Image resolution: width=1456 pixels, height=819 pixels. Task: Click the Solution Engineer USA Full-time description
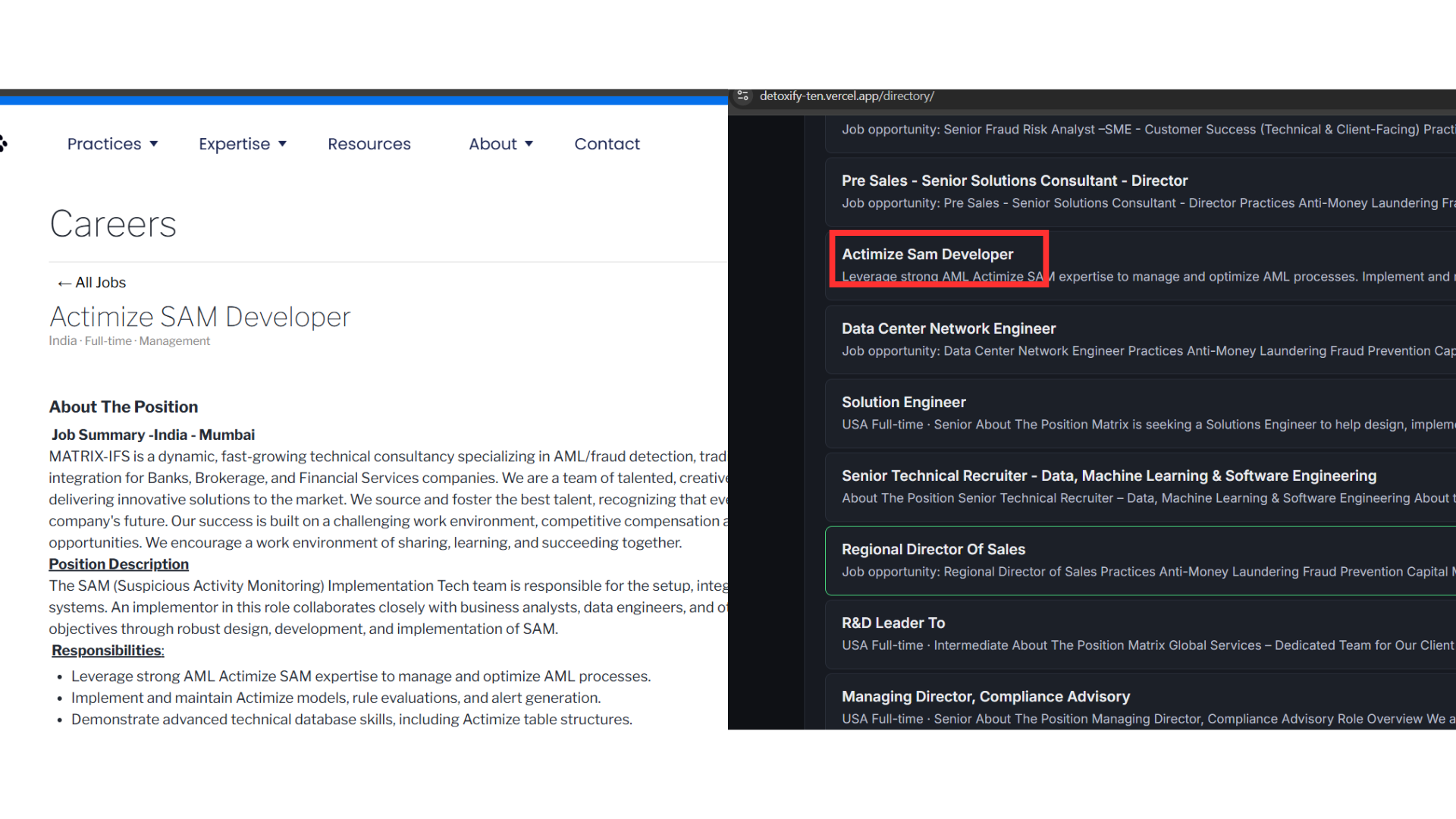click(1148, 425)
